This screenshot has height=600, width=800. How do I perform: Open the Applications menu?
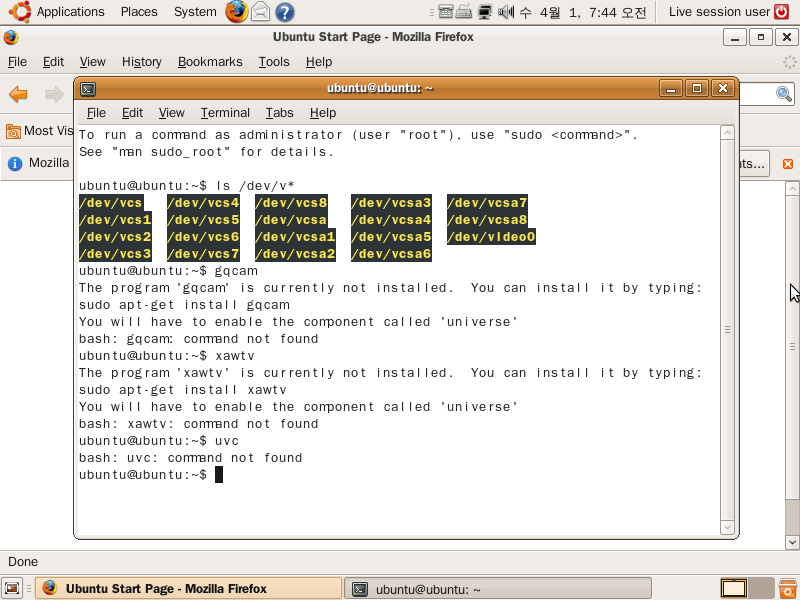[x=70, y=11]
